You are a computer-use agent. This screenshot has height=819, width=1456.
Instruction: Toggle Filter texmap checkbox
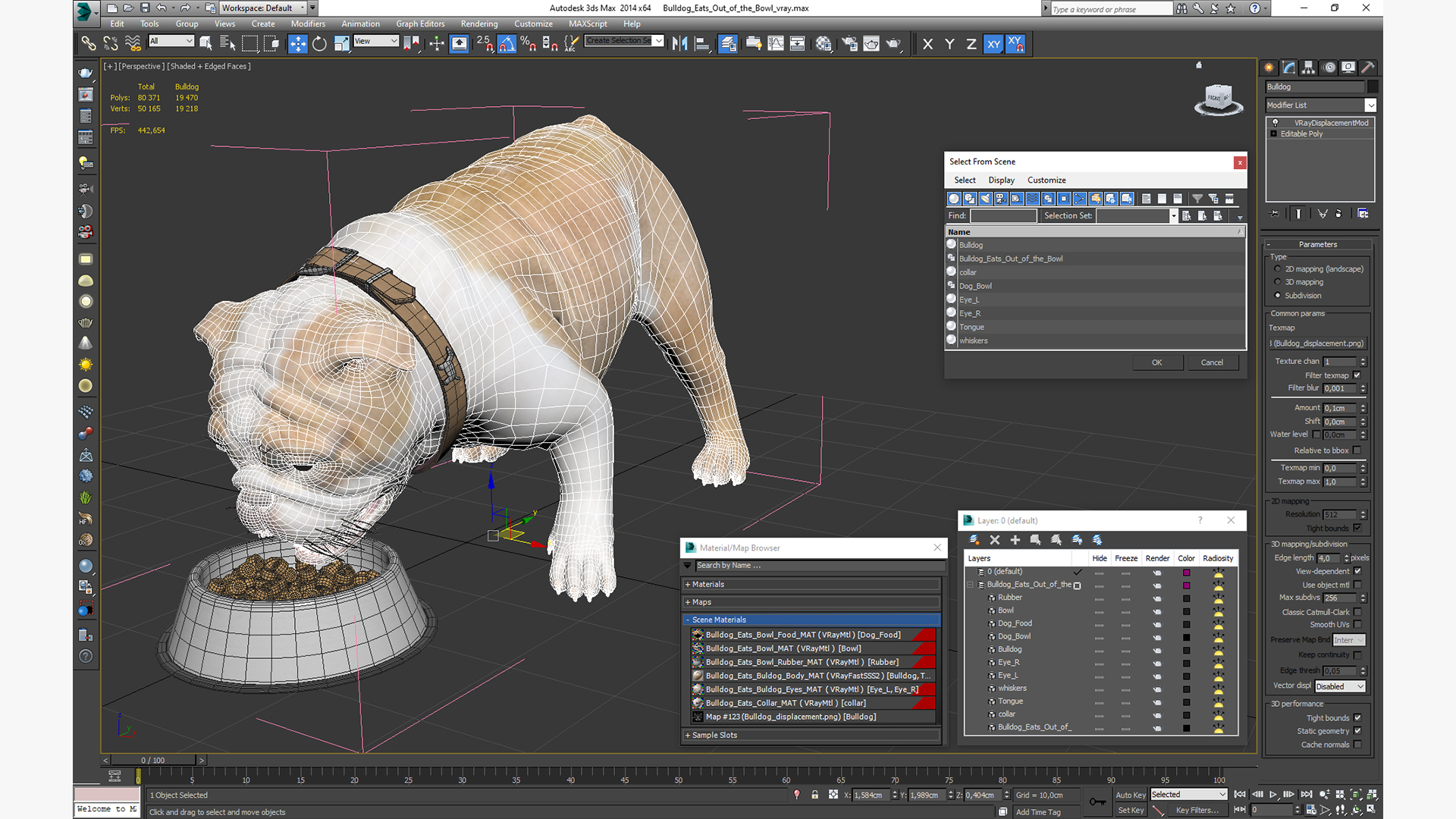(1357, 375)
